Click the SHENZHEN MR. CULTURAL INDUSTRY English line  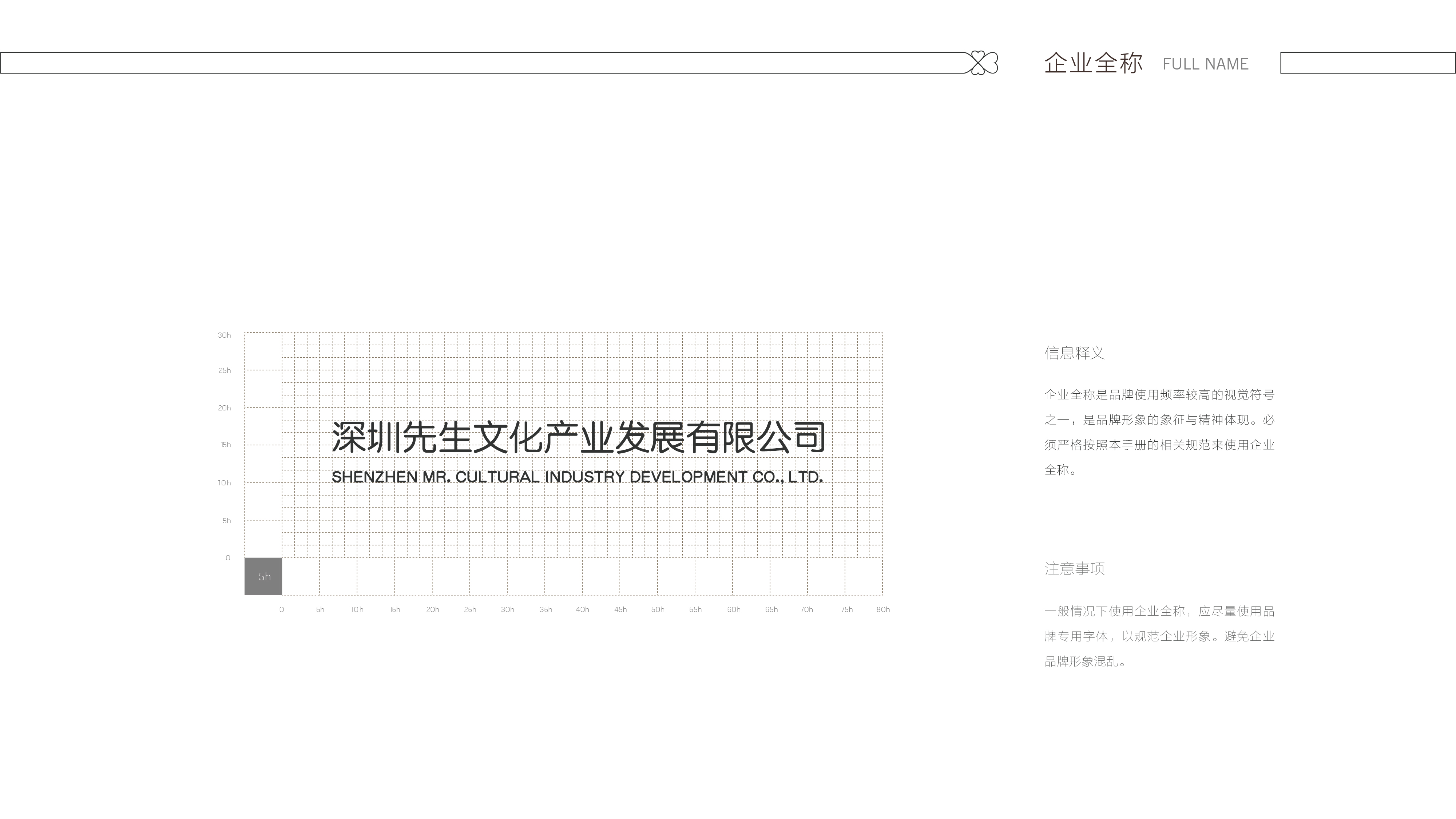point(577,477)
